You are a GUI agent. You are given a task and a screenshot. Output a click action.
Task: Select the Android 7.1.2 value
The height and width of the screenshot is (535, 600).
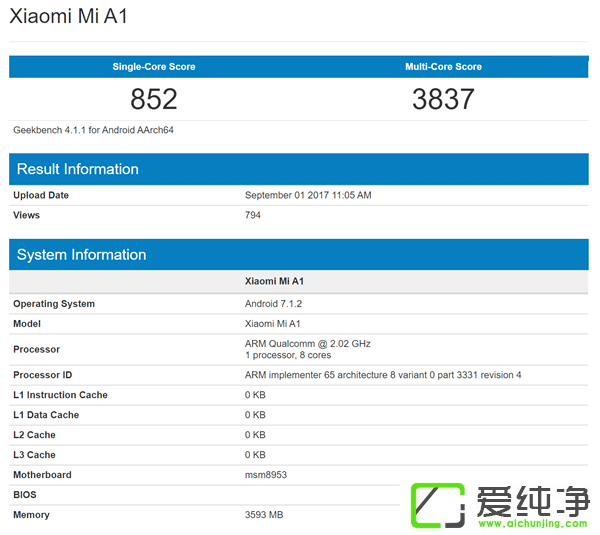coord(273,304)
